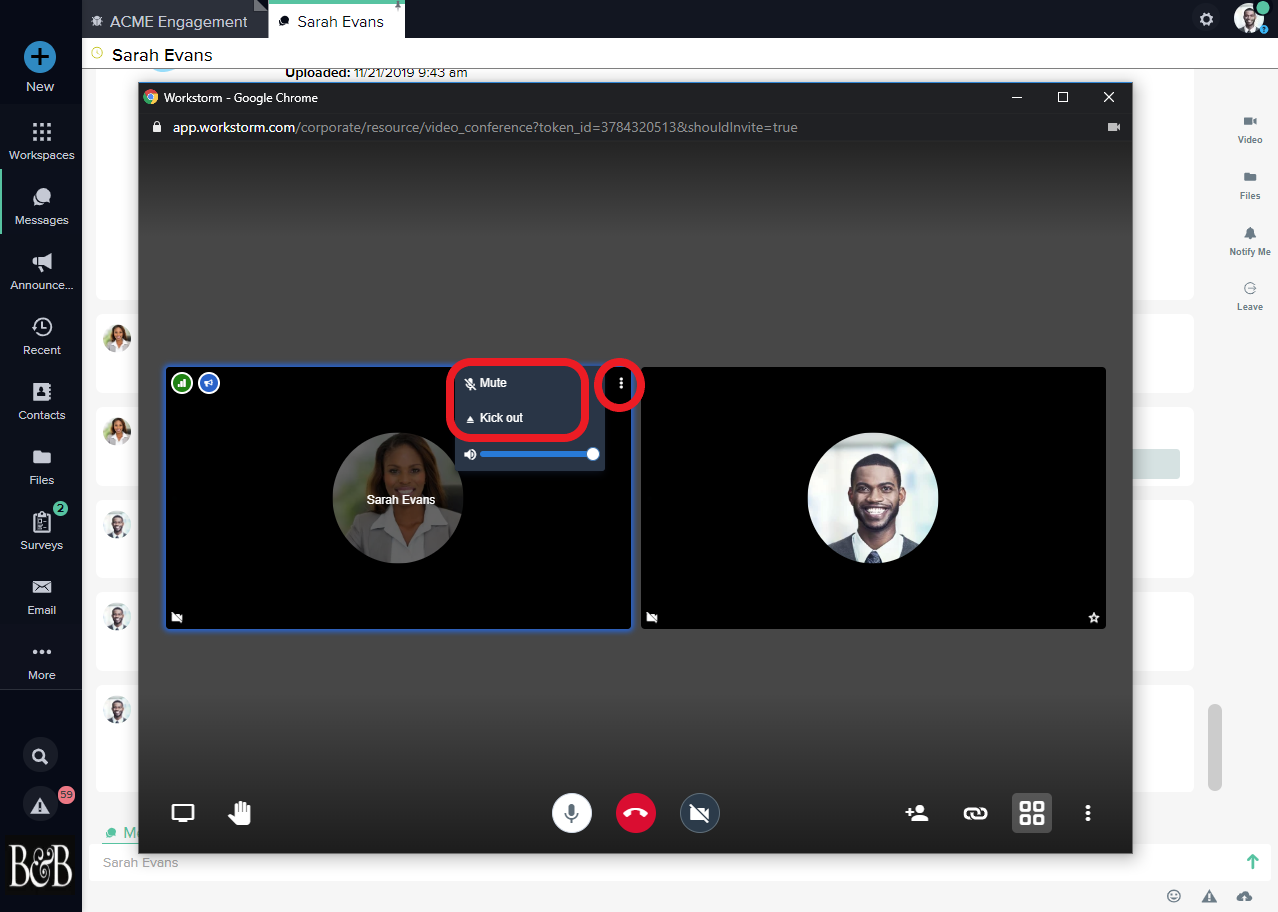Open More options in sidebar

point(41,661)
